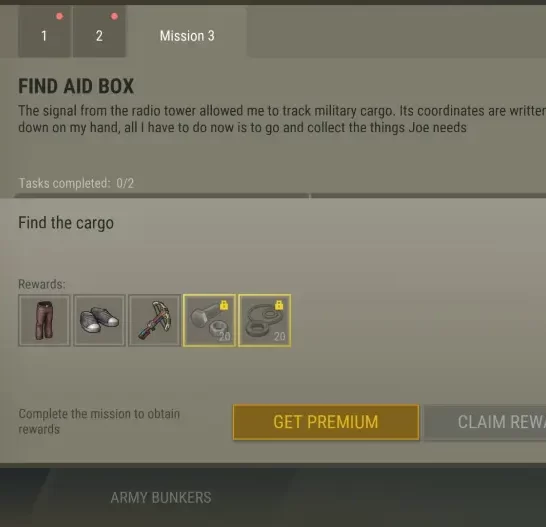
Task: Tap the padlock on the rubber rings reward
Action: click(279, 305)
